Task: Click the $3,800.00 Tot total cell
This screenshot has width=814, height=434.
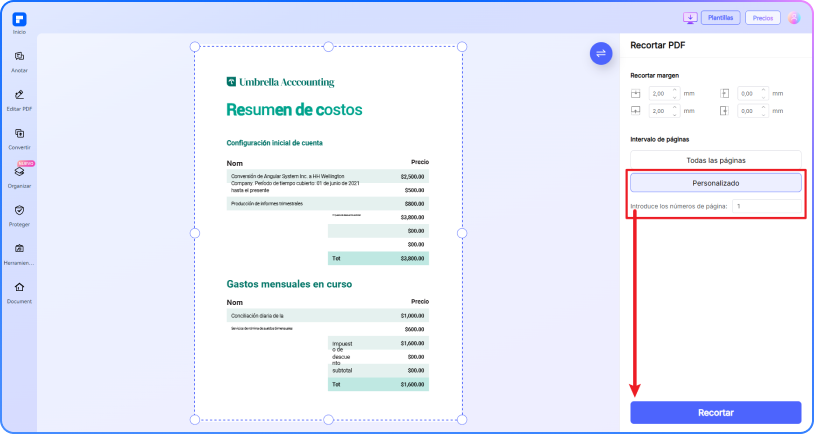Action: coord(412,258)
